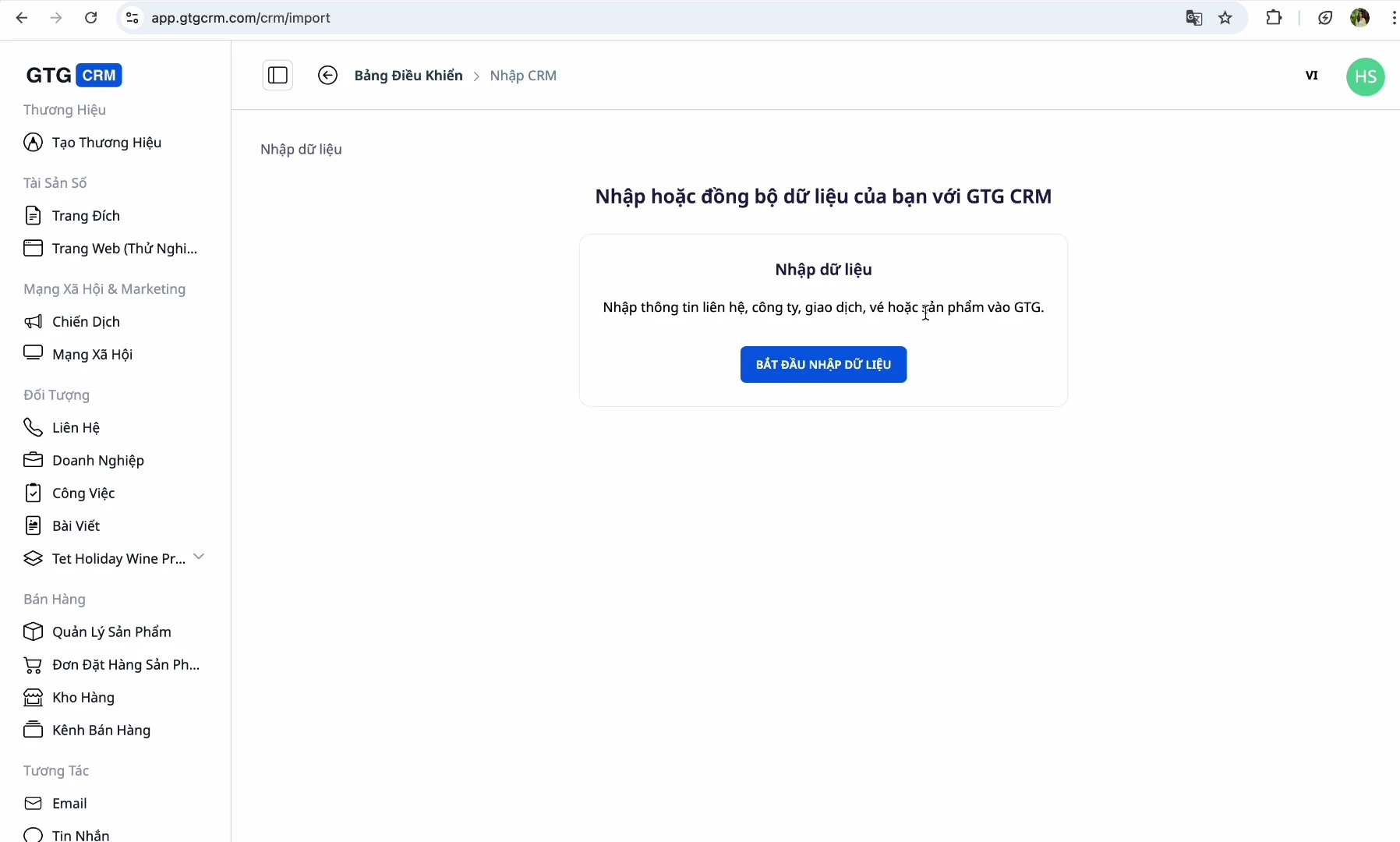Image resolution: width=1400 pixels, height=842 pixels.
Task: Click the Email envelope icon
Action: [33, 804]
